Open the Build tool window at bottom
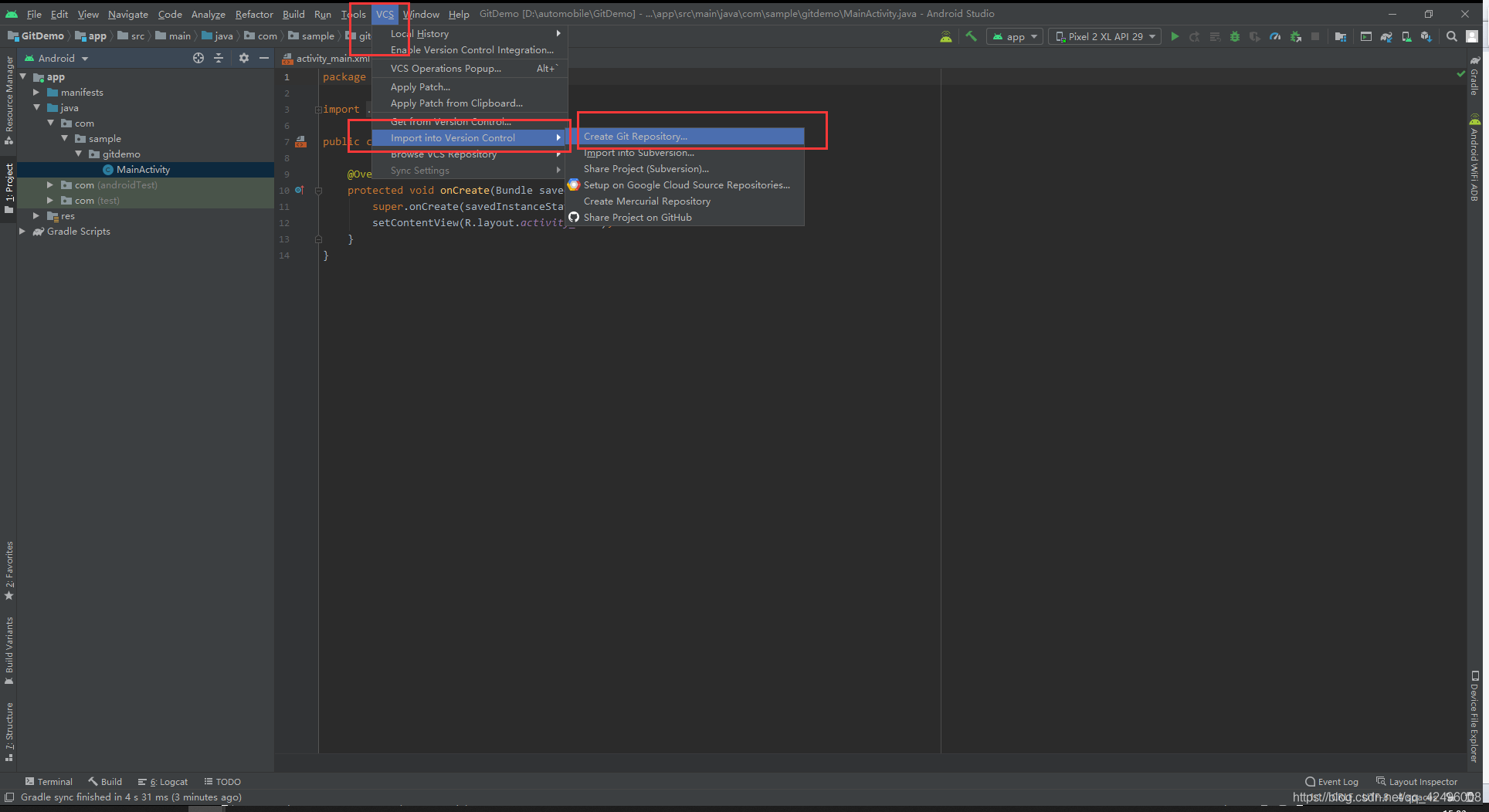The width and height of the screenshot is (1489, 812). pyautogui.click(x=105, y=782)
